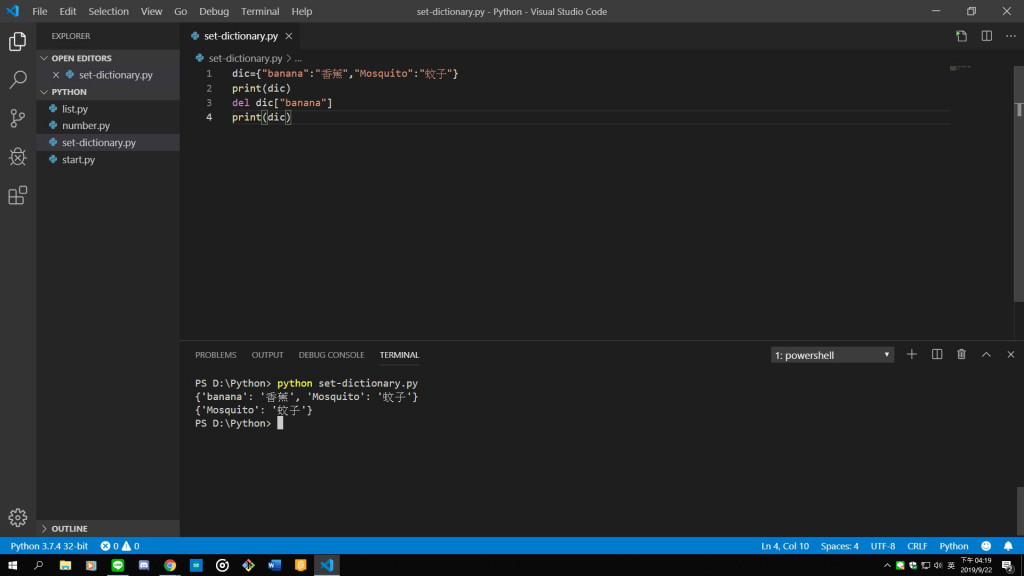Click the editor minimap

click(960, 68)
